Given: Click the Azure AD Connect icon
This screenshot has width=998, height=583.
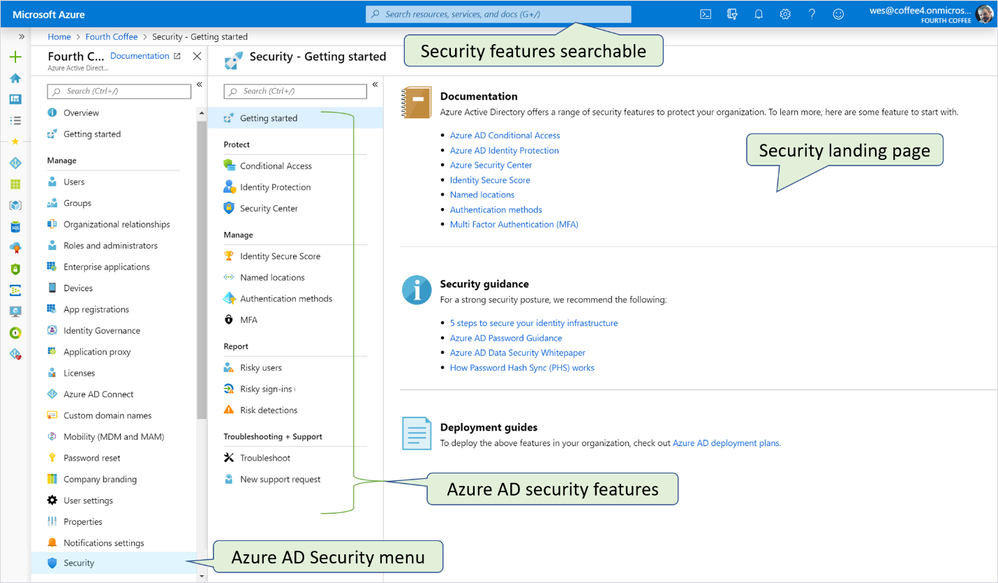Looking at the screenshot, I should pos(52,394).
